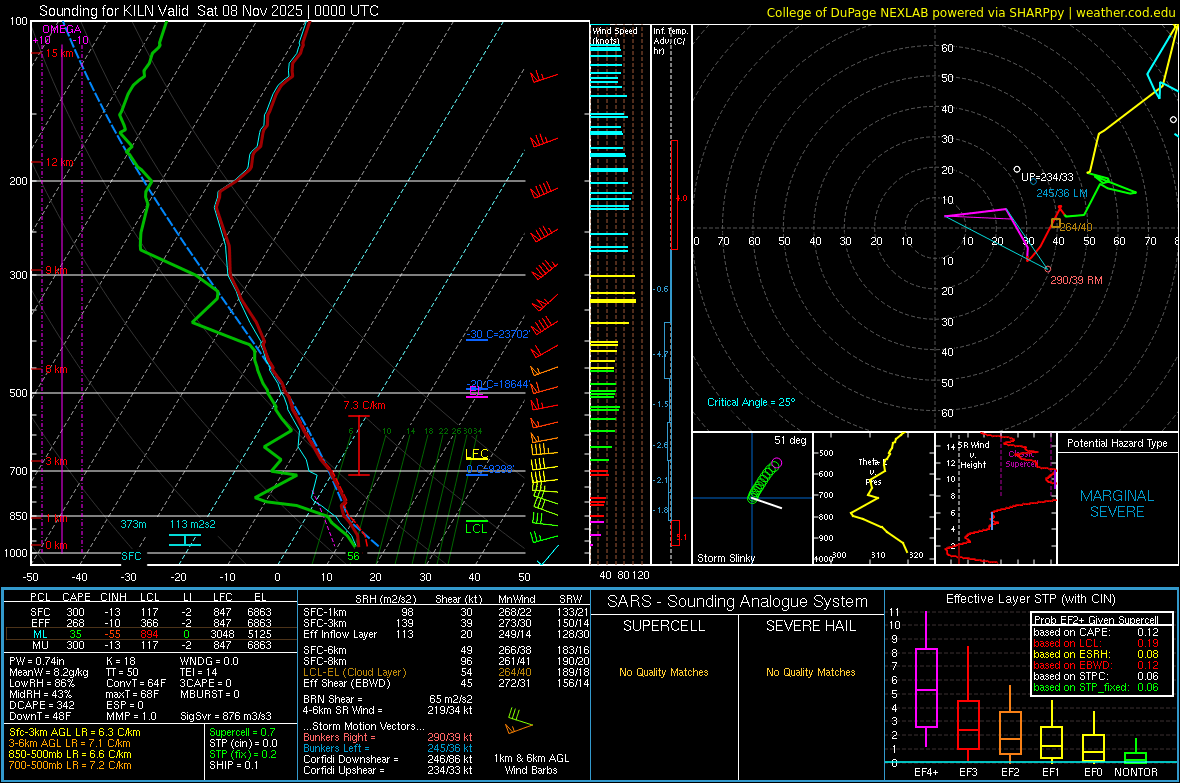
Task: Click the 373m inflow height label
Action: click(133, 524)
